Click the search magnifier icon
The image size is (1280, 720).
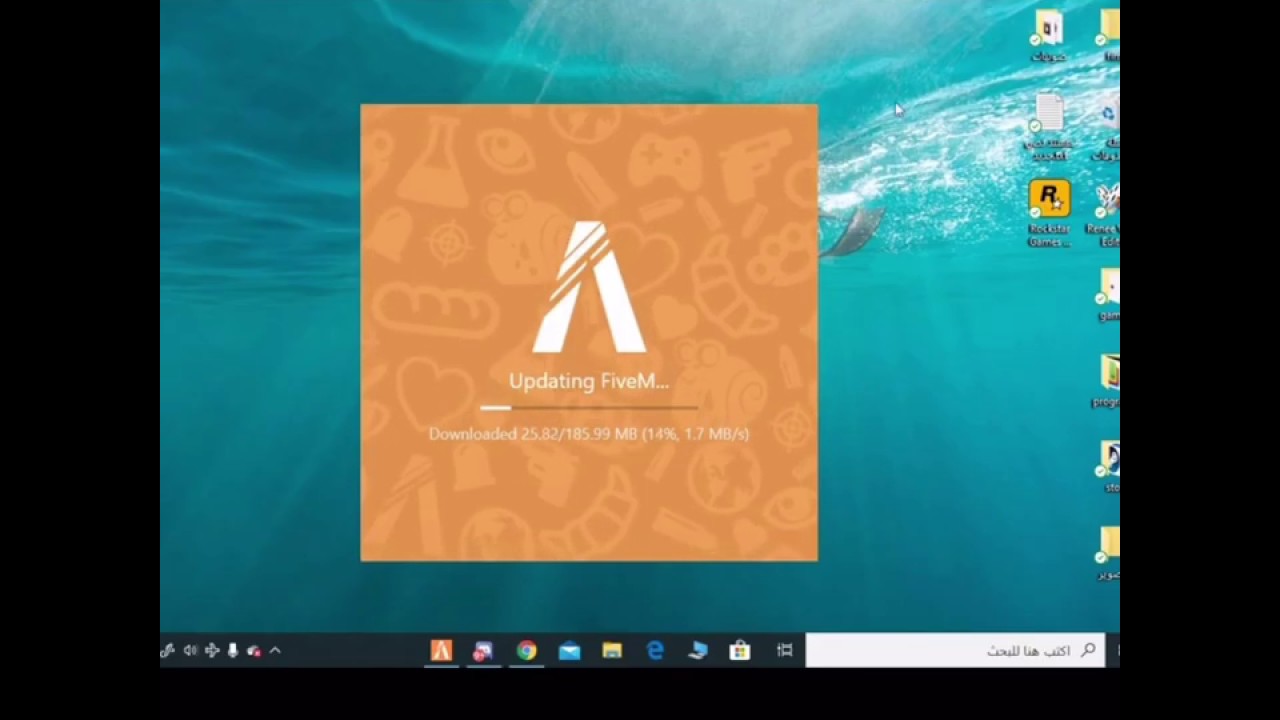point(1088,650)
